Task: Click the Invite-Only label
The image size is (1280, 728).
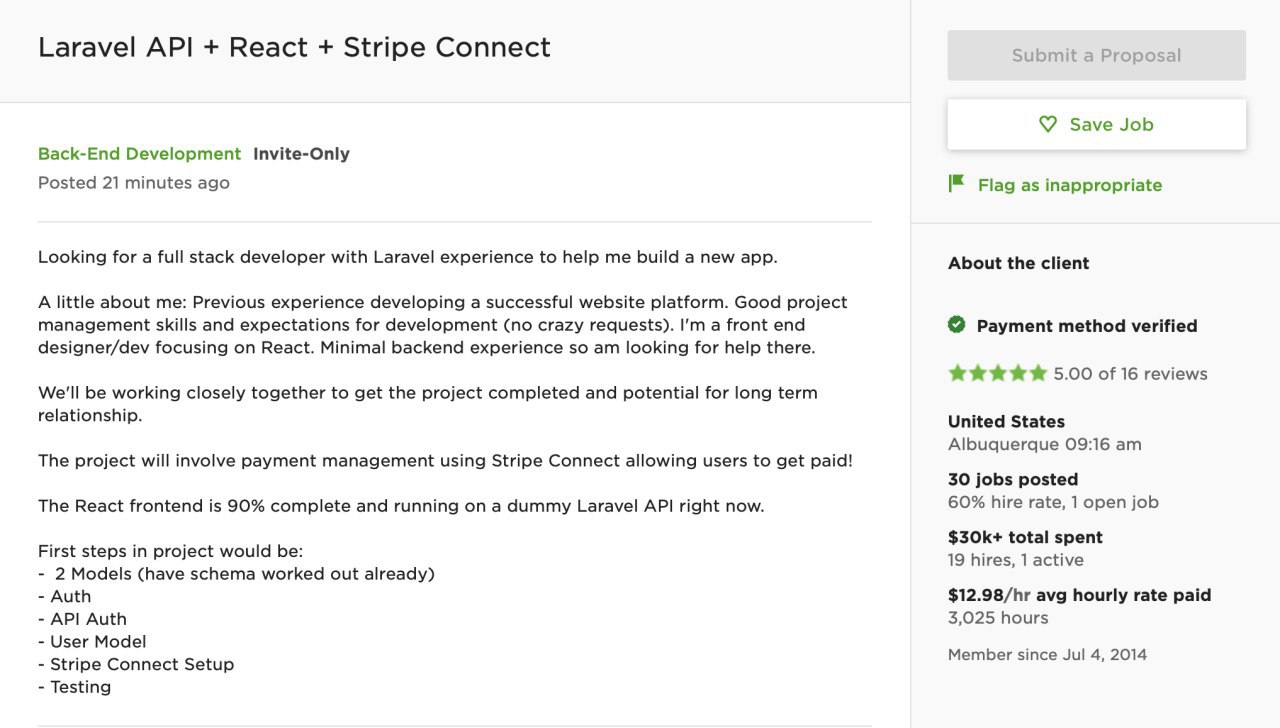Action: pyautogui.click(x=301, y=154)
